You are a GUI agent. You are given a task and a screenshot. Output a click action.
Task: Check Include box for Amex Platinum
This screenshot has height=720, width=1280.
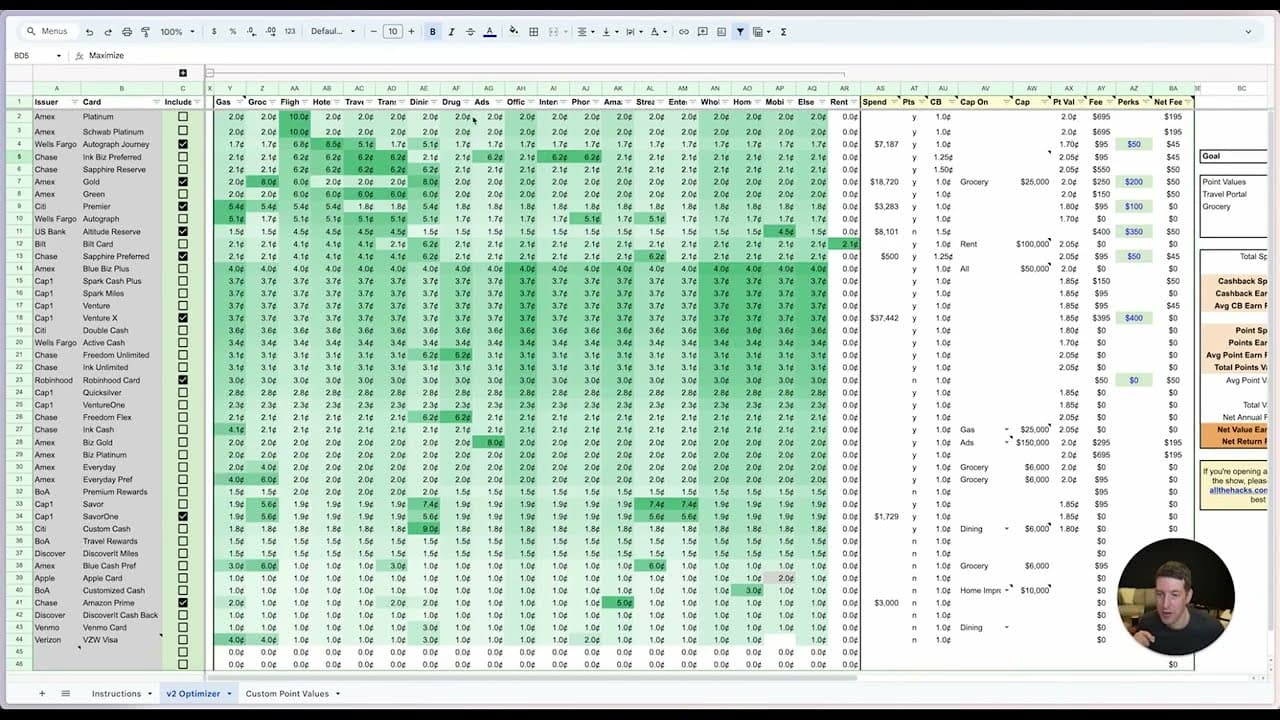[x=182, y=117]
